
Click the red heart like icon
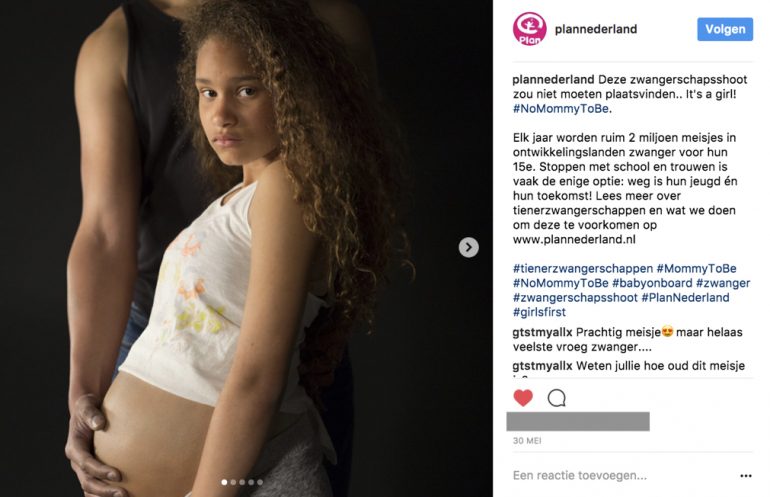[523, 397]
